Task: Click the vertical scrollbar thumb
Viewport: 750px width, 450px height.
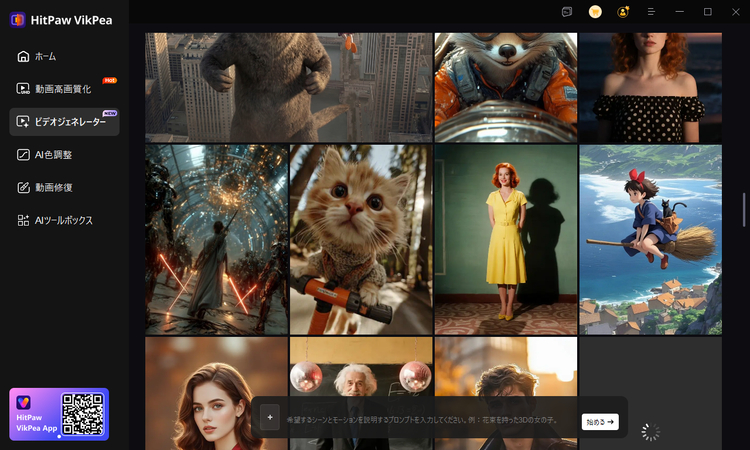Action: click(744, 209)
